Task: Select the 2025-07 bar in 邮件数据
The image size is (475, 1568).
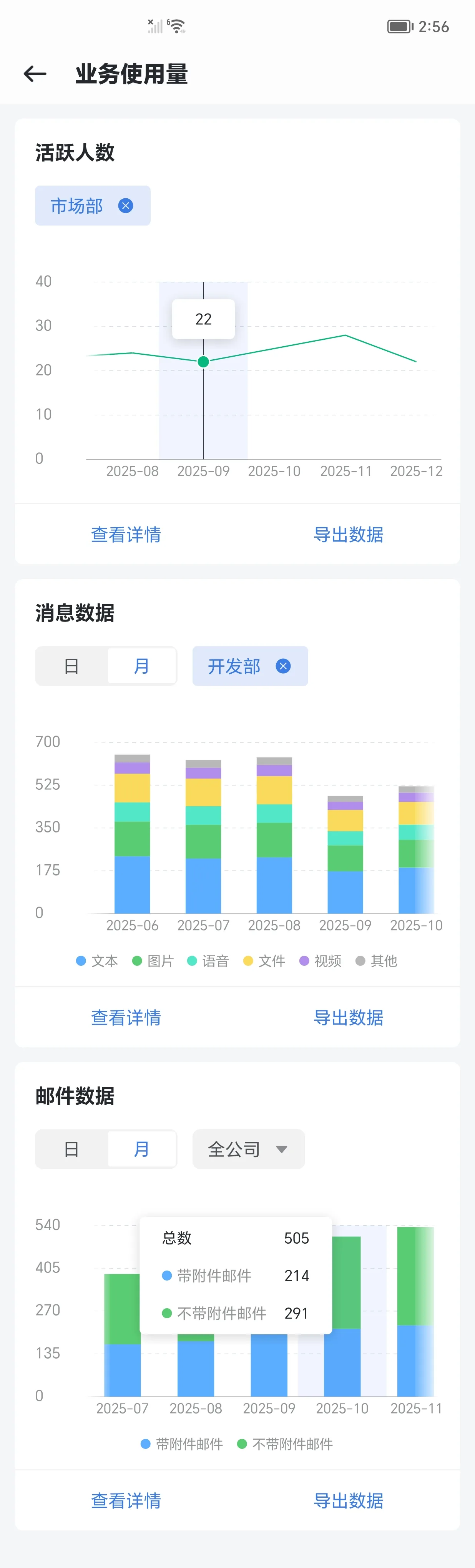Action: 123,1335
